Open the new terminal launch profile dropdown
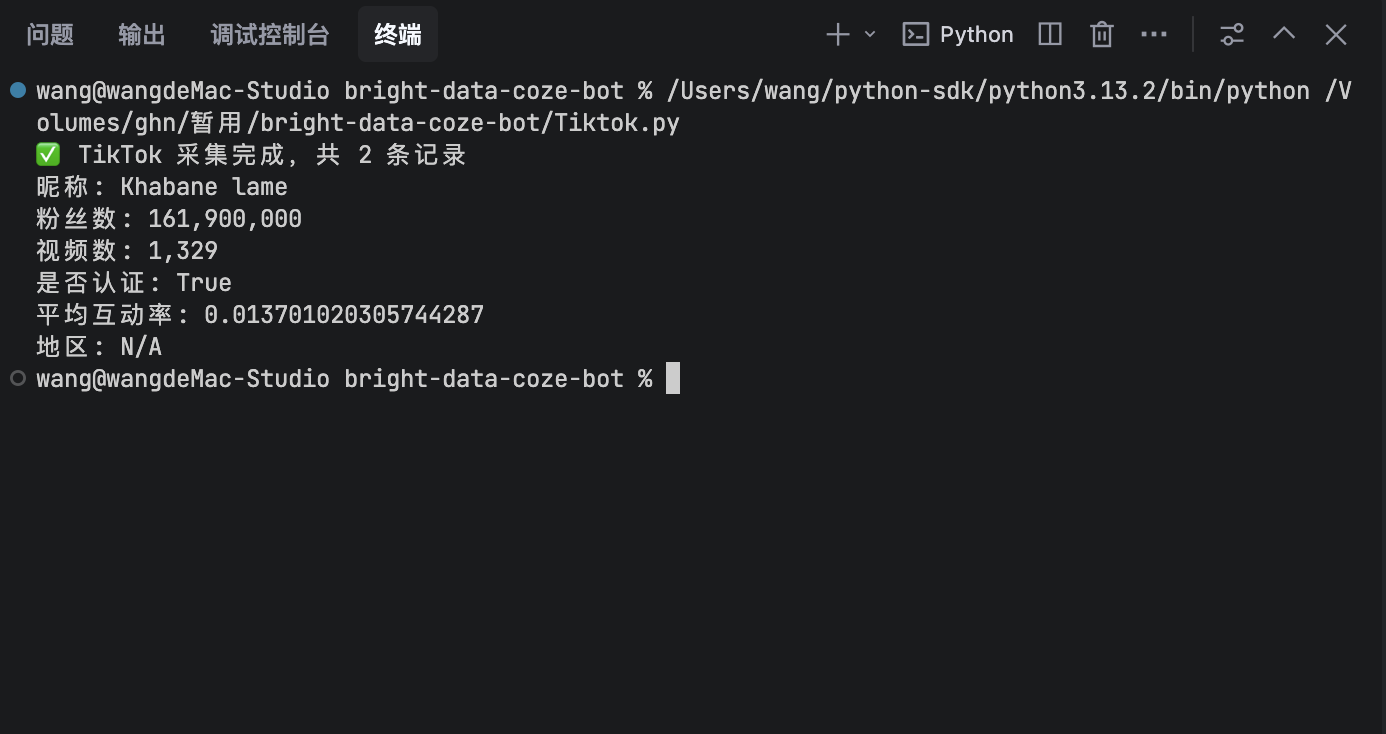This screenshot has width=1386, height=734. pyautogui.click(x=870, y=35)
